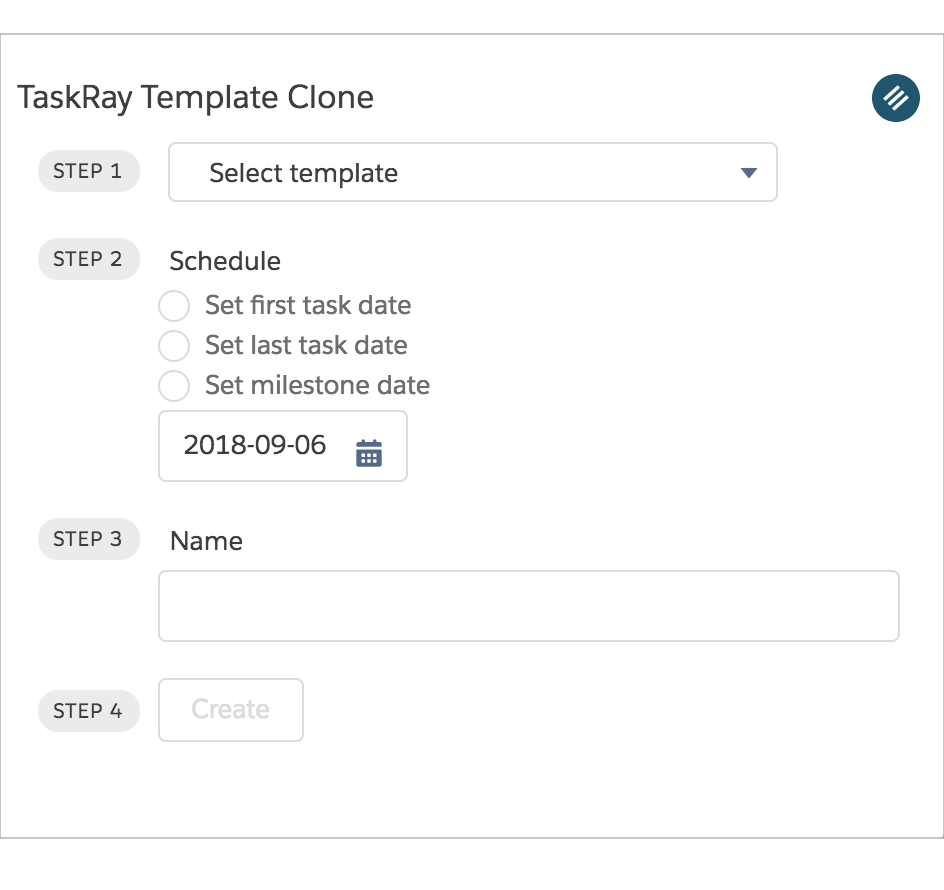Select Set last task date option
944x890 pixels.
click(x=174, y=346)
